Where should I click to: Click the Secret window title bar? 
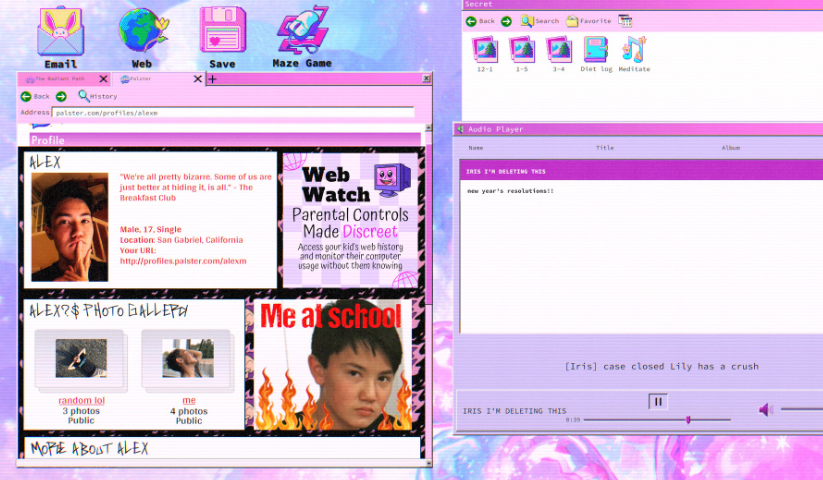tap(643, 4)
